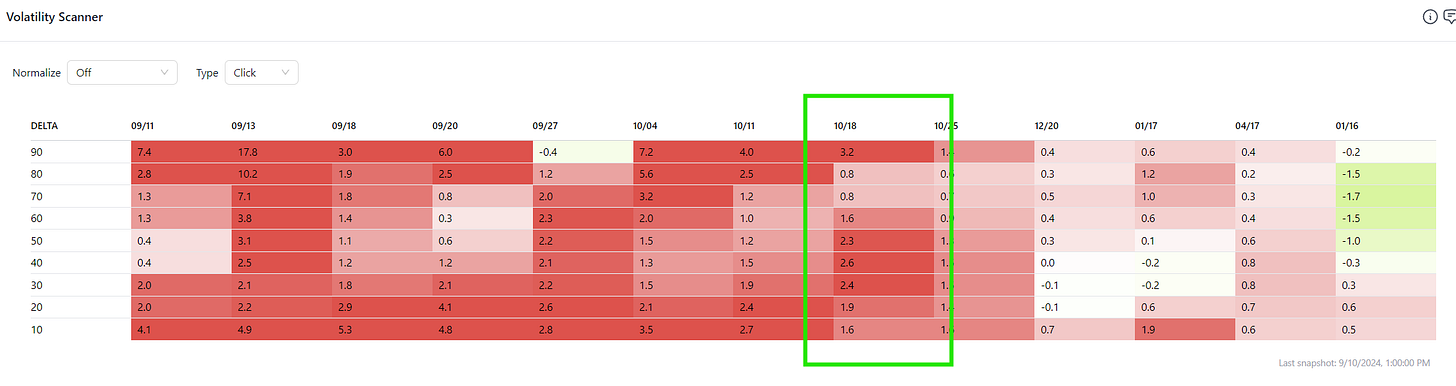Select the 04/17 expiry column header
This screenshot has height=386, width=1456.
[x=1248, y=126]
